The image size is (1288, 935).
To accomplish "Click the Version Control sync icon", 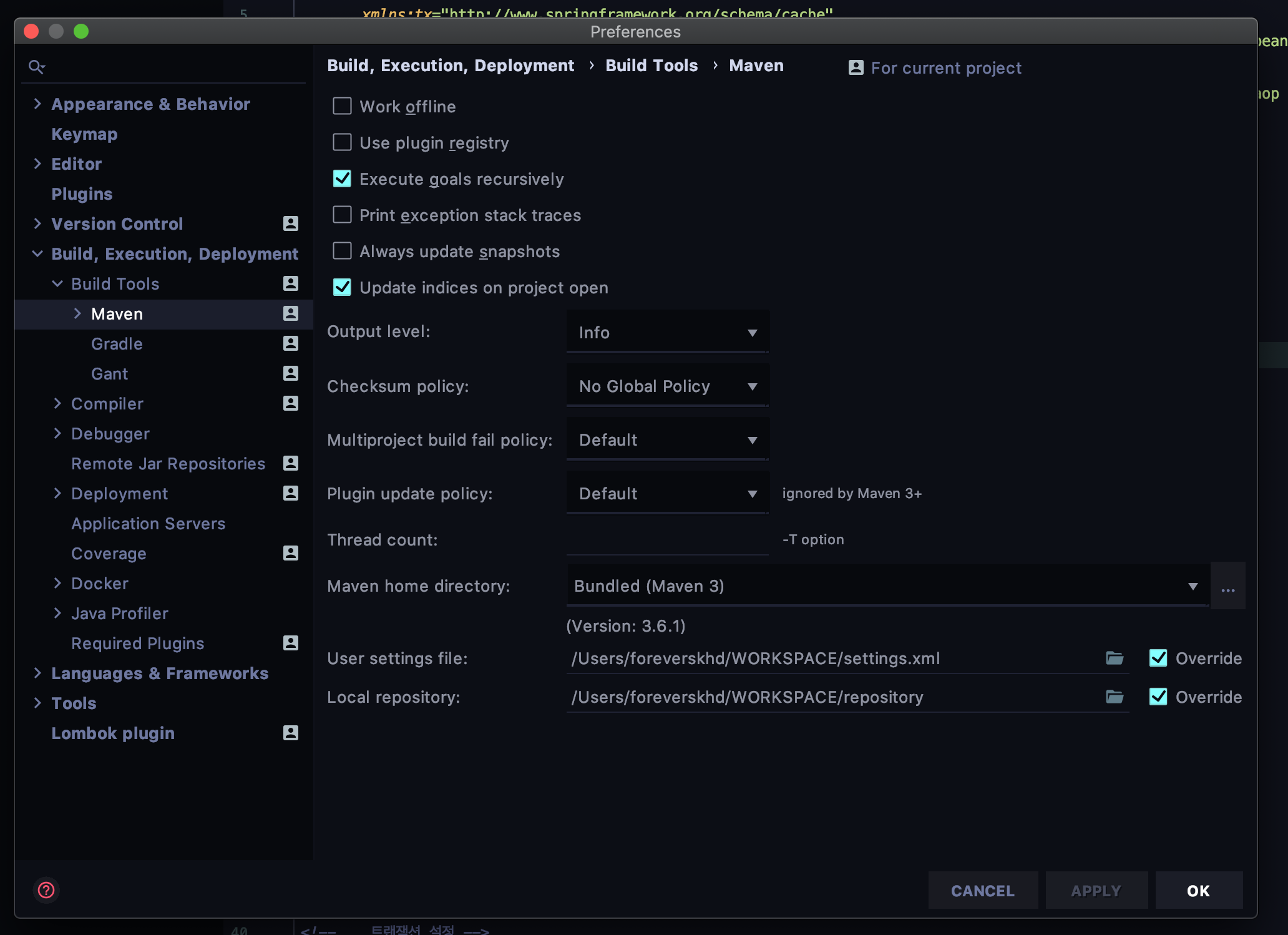I will [291, 223].
